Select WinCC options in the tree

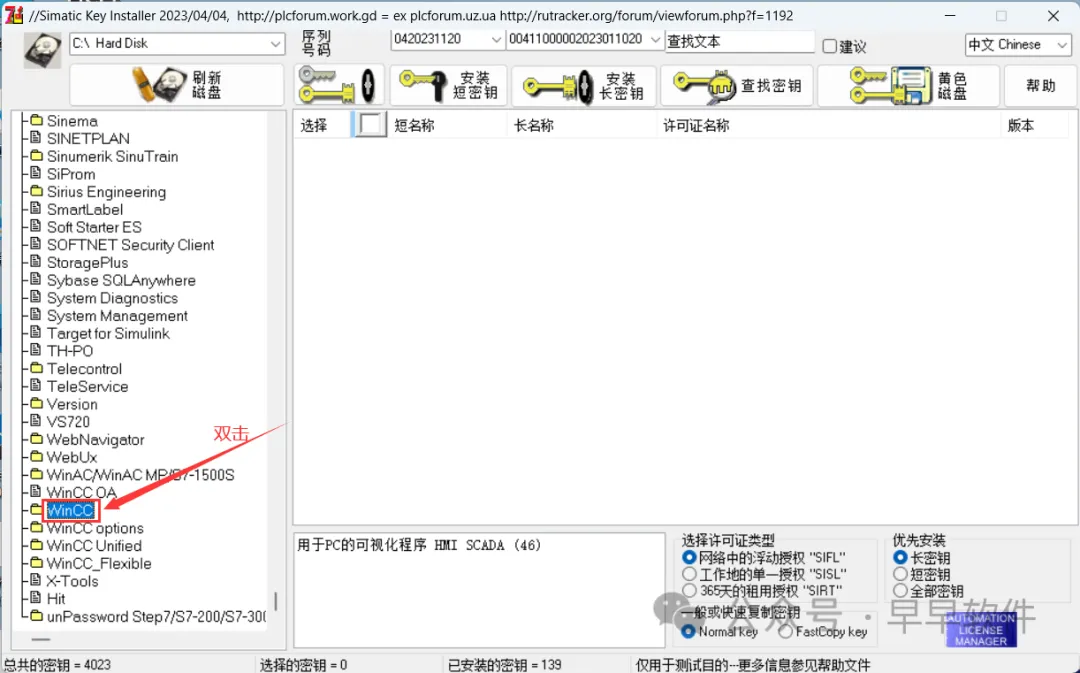pyautogui.click(x=95, y=528)
